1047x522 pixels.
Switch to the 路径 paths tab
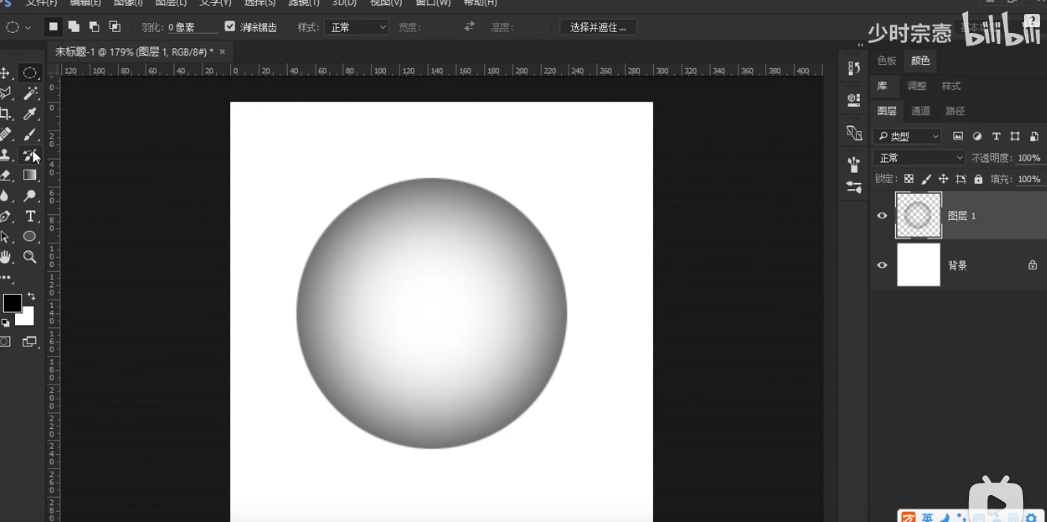point(955,111)
